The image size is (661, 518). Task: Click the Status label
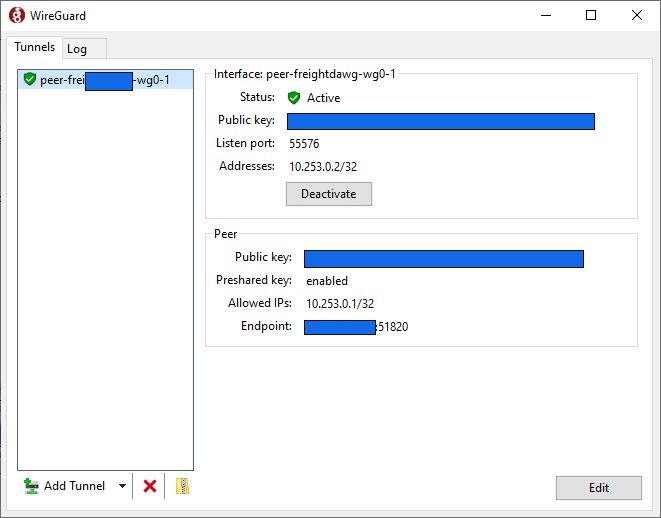[257, 97]
